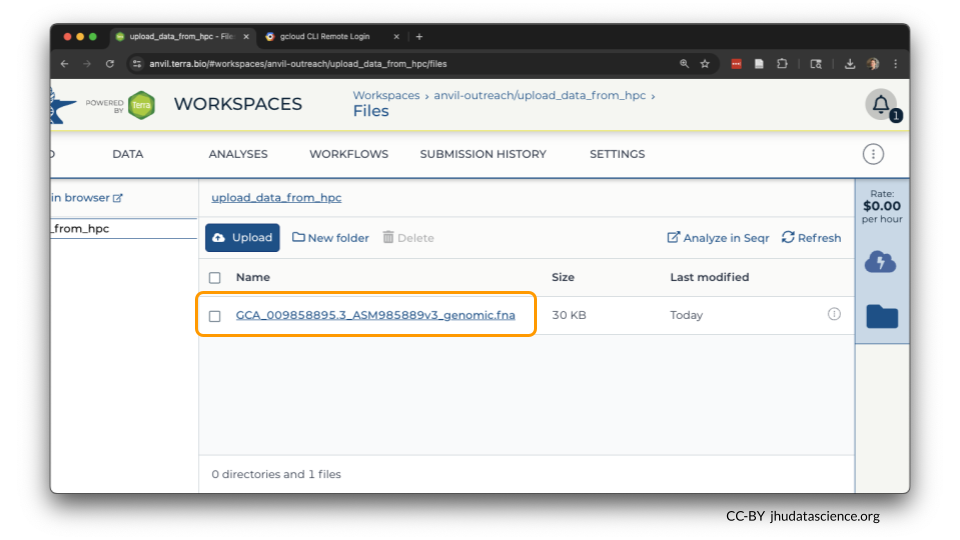Bookmark this page with the star icon
Image resolution: width=960 pixels, height=540 pixels.
tap(705, 64)
